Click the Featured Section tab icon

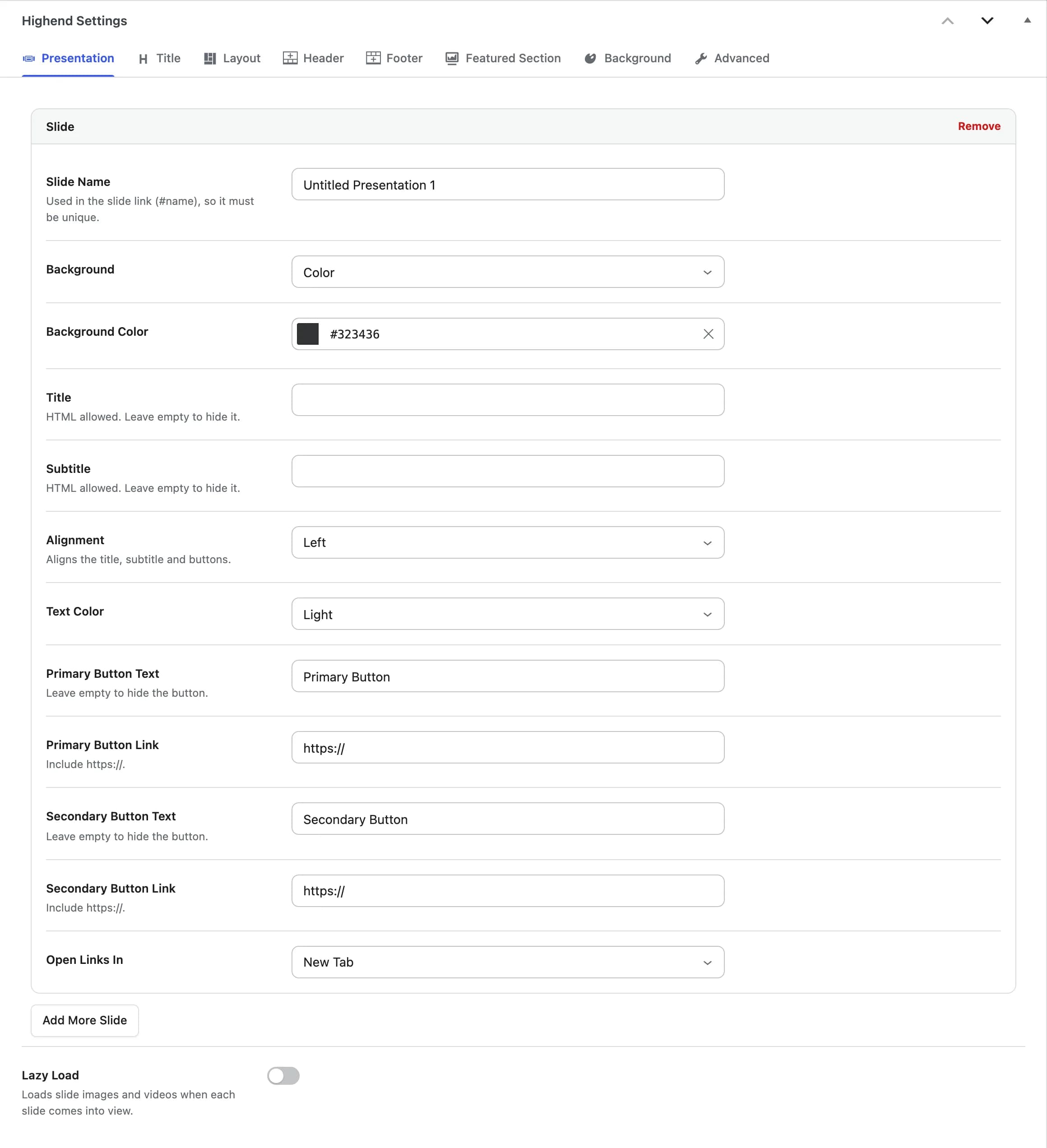(x=452, y=58)
